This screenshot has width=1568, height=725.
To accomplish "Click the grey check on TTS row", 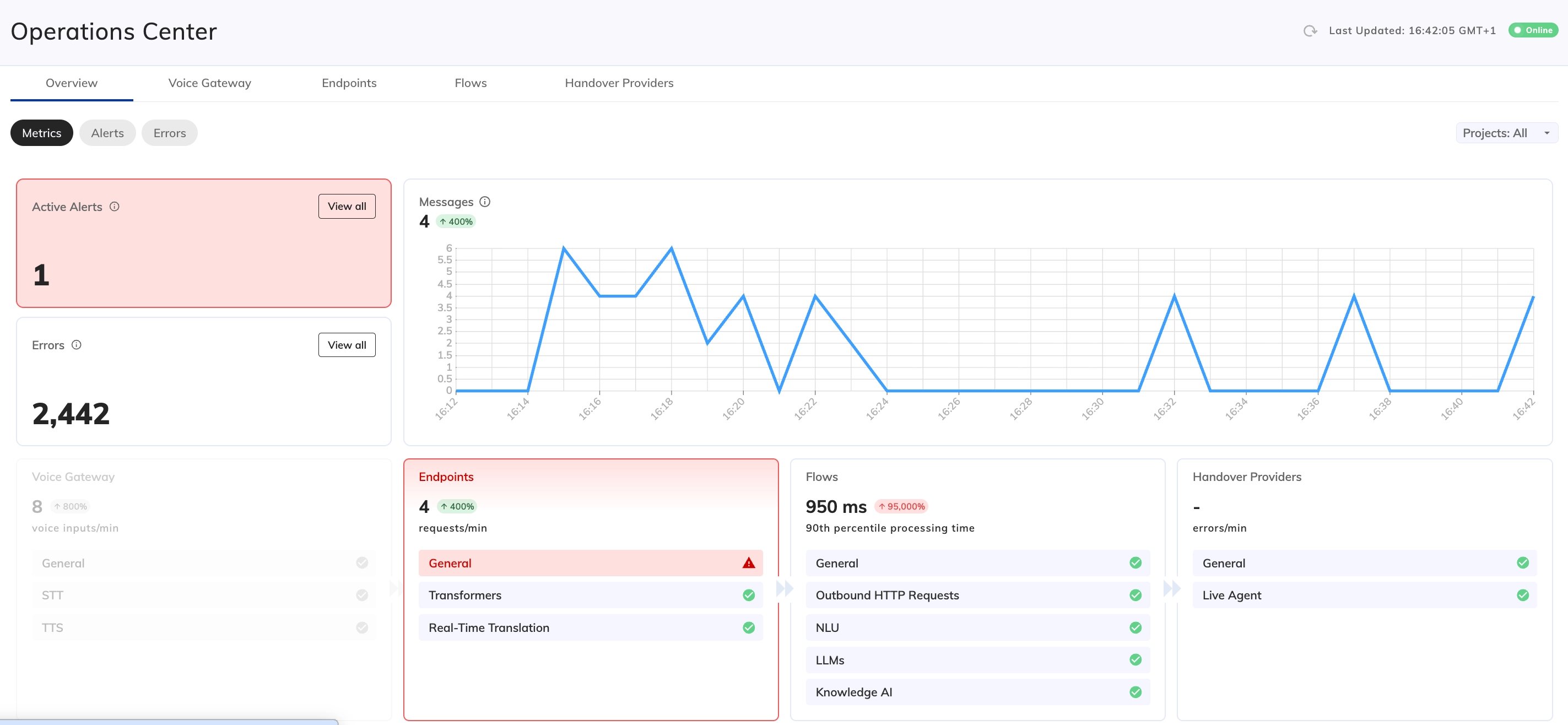I will click(x=361, y=627).
